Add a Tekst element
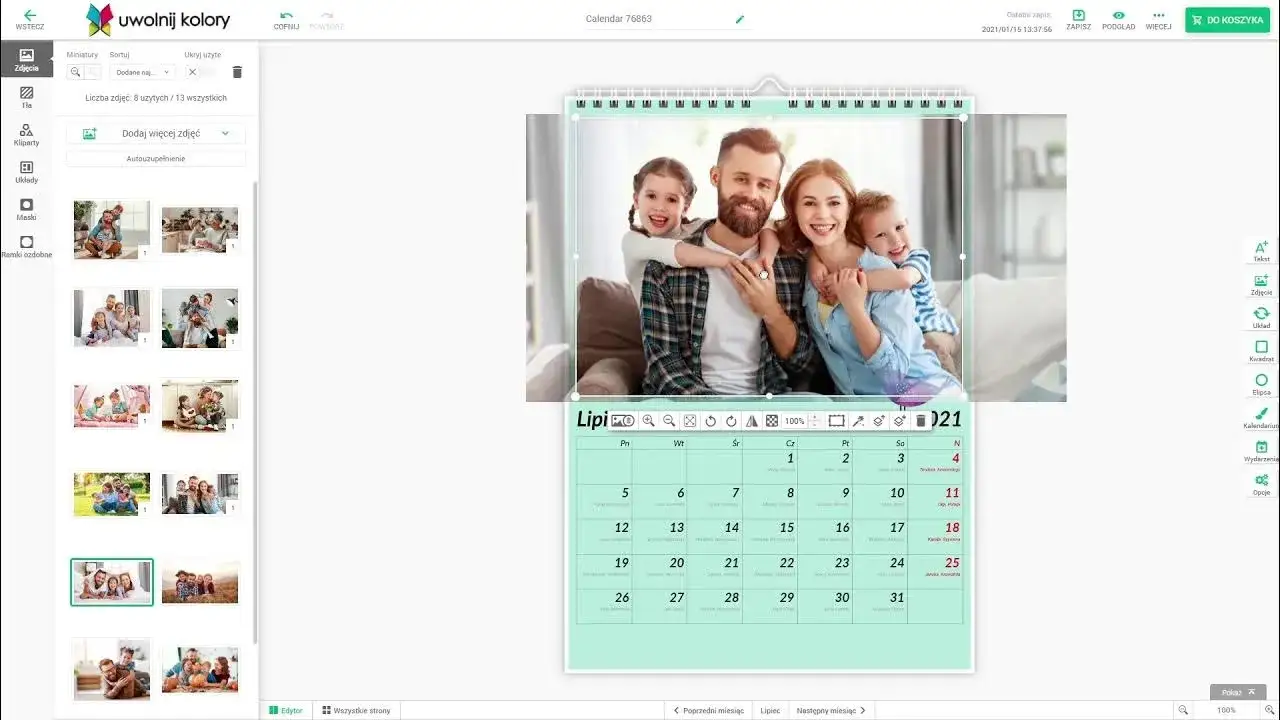The width and height of the screenshot is (1280, 720). pyautogui.click(x=1261, y=250)
